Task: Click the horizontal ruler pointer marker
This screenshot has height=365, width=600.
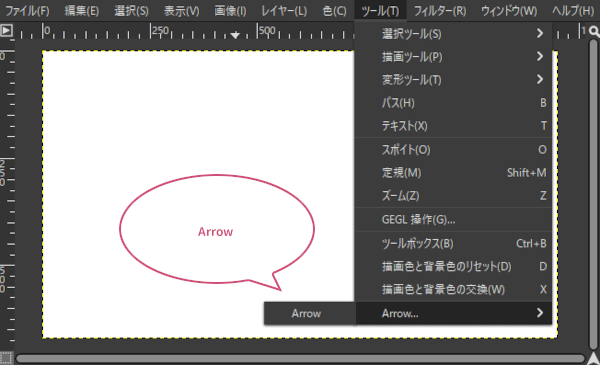Action: tap(235, 35)
